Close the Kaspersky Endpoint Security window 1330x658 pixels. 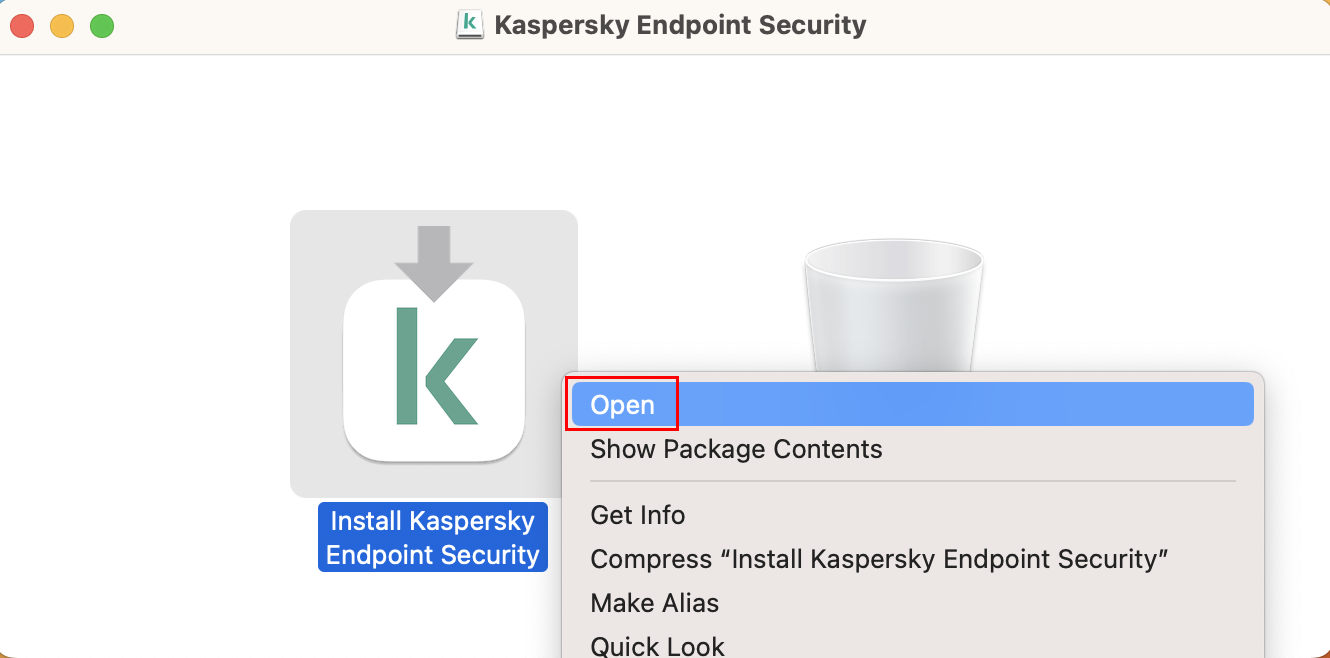22,26
